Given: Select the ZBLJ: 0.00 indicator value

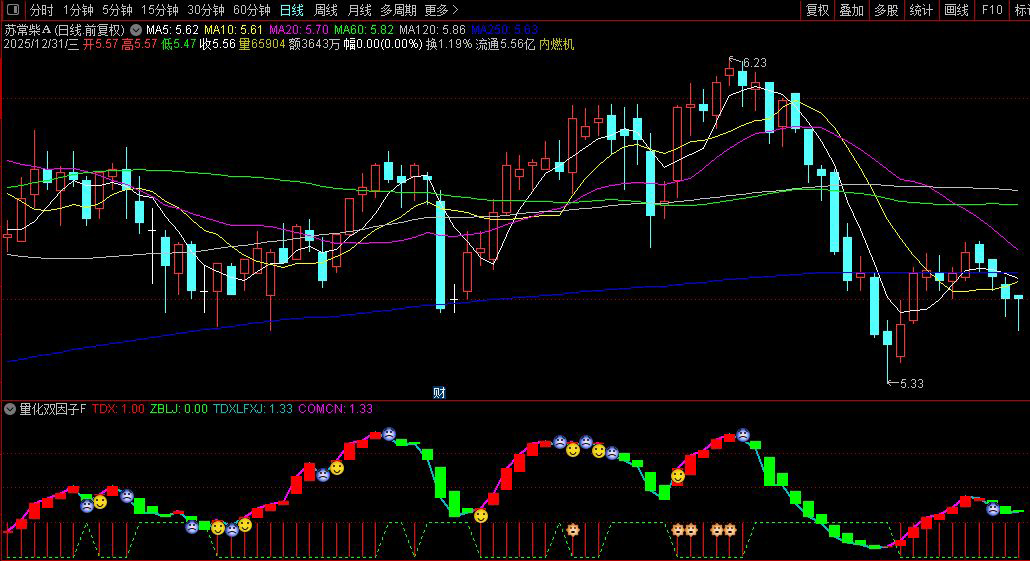Looking at the screenshot, I should pyautogui.click(x=179, y=409).
